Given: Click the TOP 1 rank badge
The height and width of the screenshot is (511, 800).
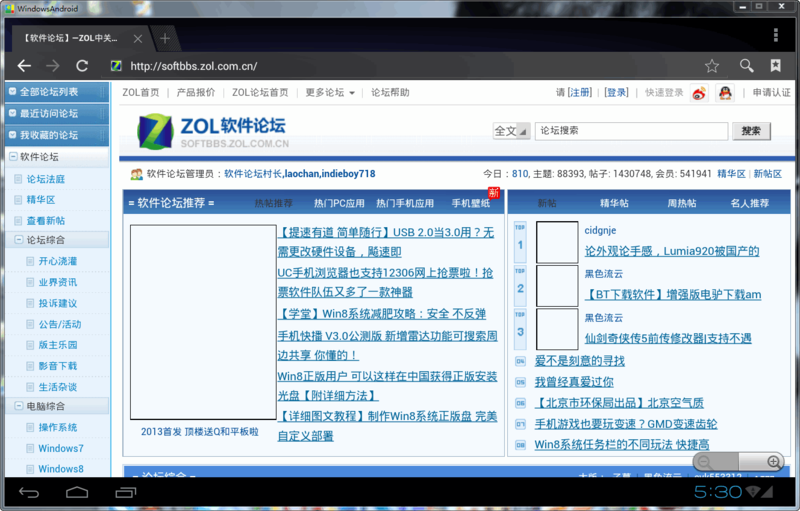Looking at the screenshot, I should point(520,241).
